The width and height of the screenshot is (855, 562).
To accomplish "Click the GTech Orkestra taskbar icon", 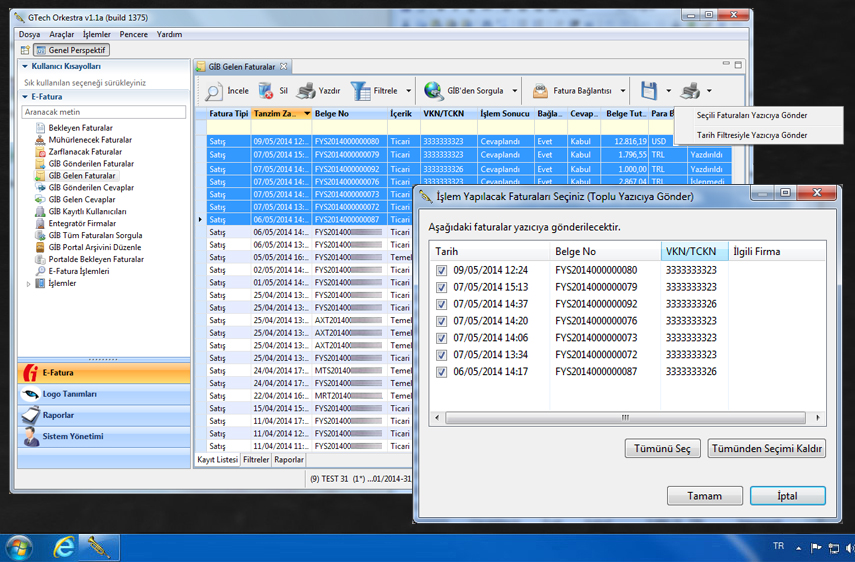I will [x=99, y=547].
